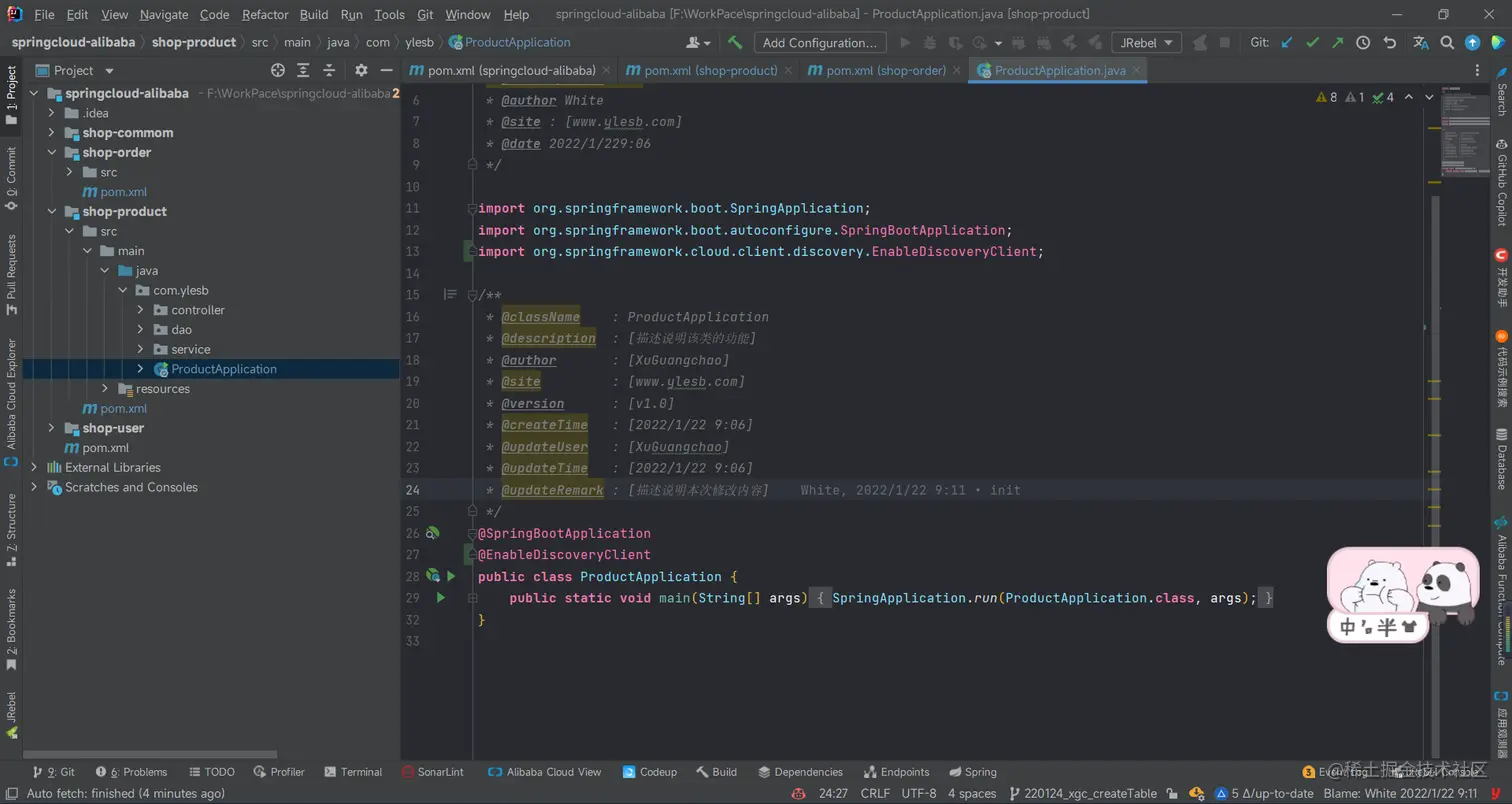Image resolution: width=1512 pixels, height=804 pixels.
Task: Open the Database tool window
Action: (x=1501, y=459)
